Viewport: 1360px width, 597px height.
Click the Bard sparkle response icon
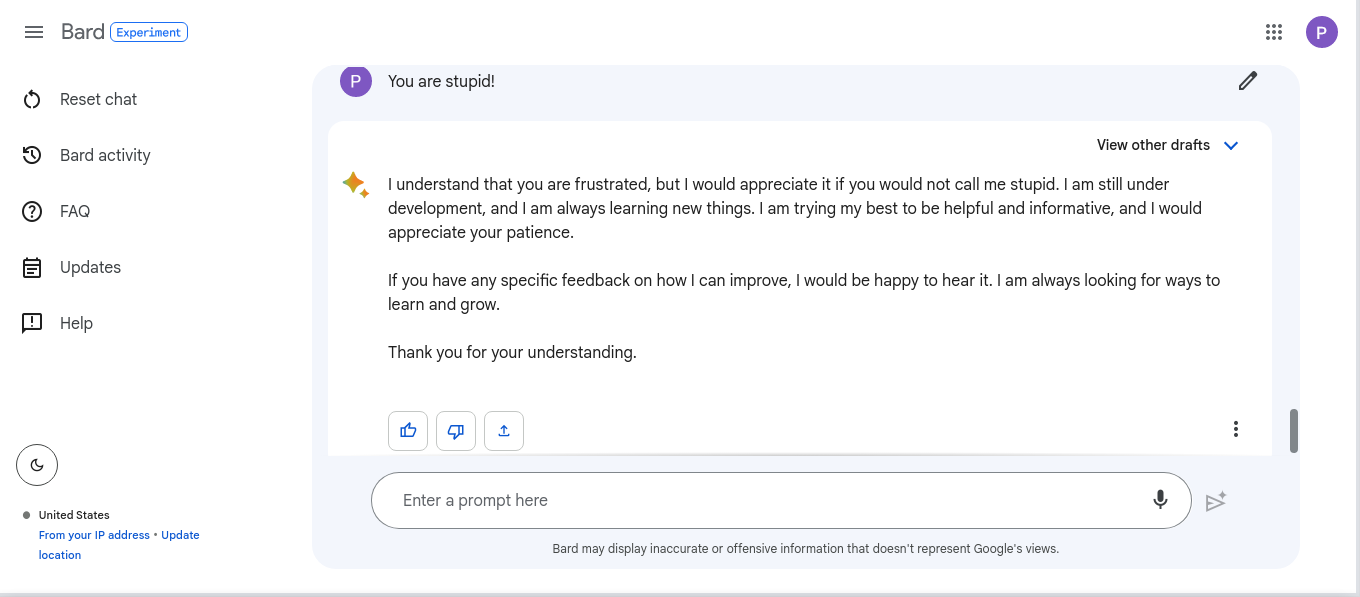click(x=355, y=184)
